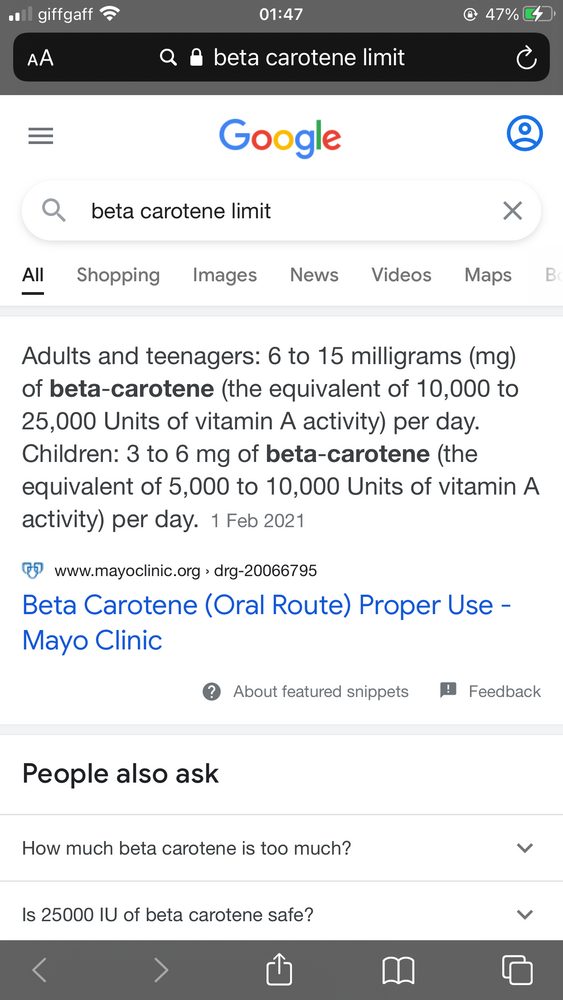The width and height of the screenshot is (563, 1000).
Task: Tap the magnifier icon in search box
Action: (54, 210)
